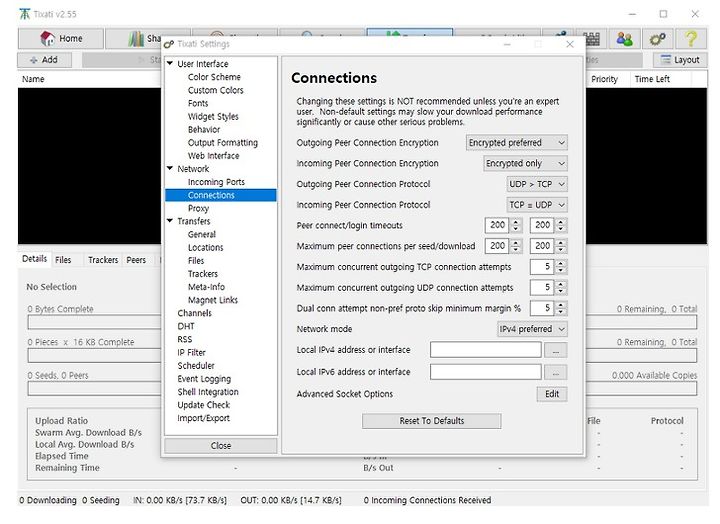
Task: Click second Maximum peer connections field
Action: click(542, 246)
